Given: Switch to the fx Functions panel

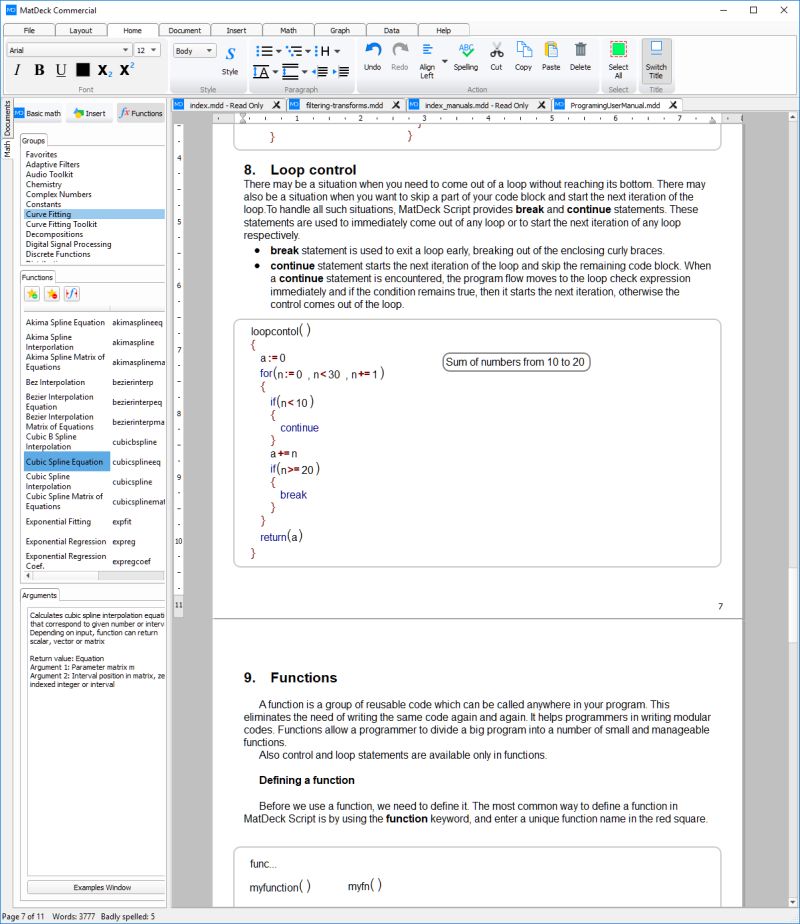Looking at the screenshot, I should tap(140, 113).
